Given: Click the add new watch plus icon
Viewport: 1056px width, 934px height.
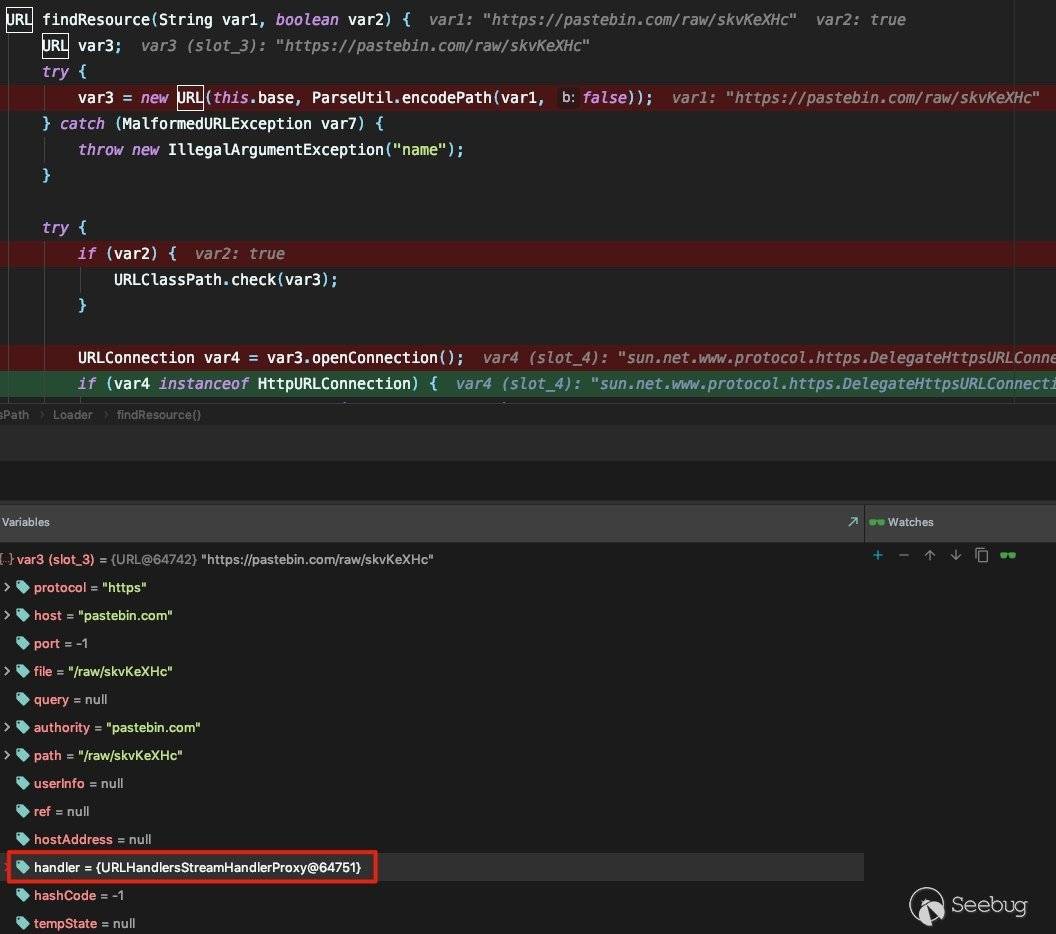Looking at the screenshot, I should [x=878, y=555].
